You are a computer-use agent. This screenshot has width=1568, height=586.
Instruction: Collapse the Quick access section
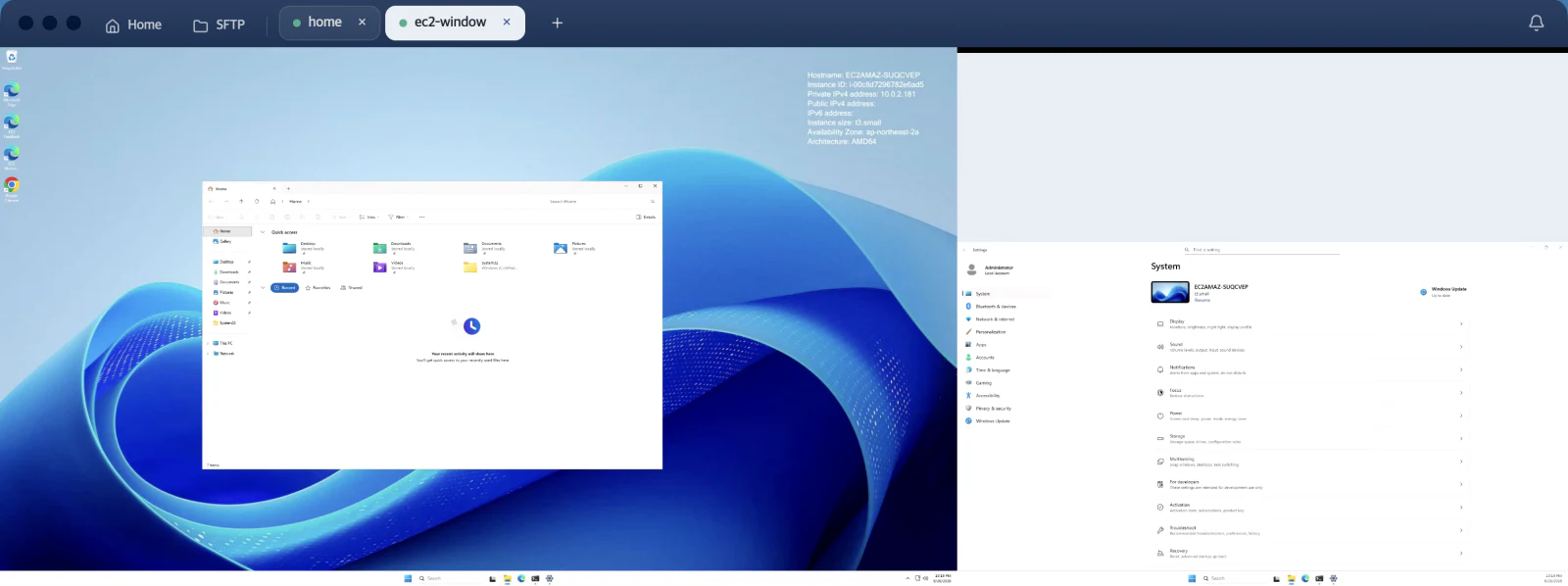(x=263, y=232)
